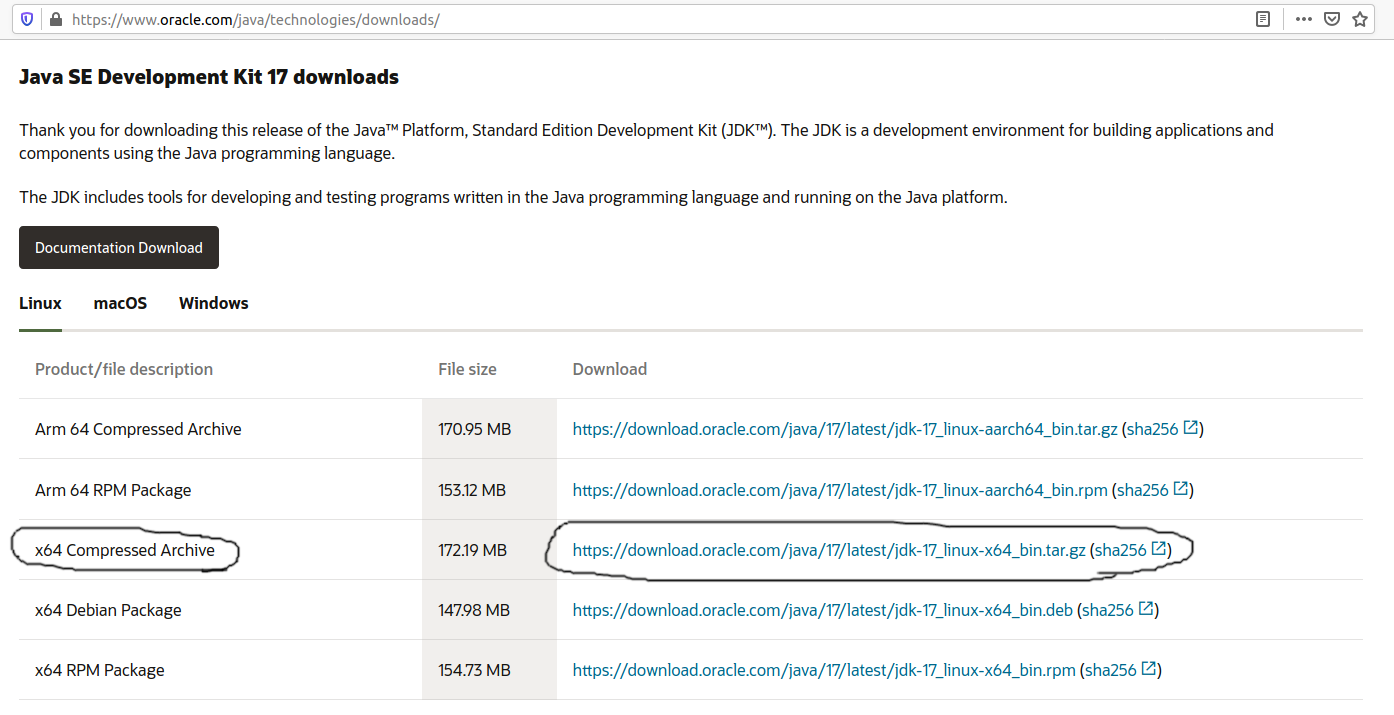The width and height of the screenshot is (1394, 715).
Task: Switch to the Windows tab
Action: point(214,303)
